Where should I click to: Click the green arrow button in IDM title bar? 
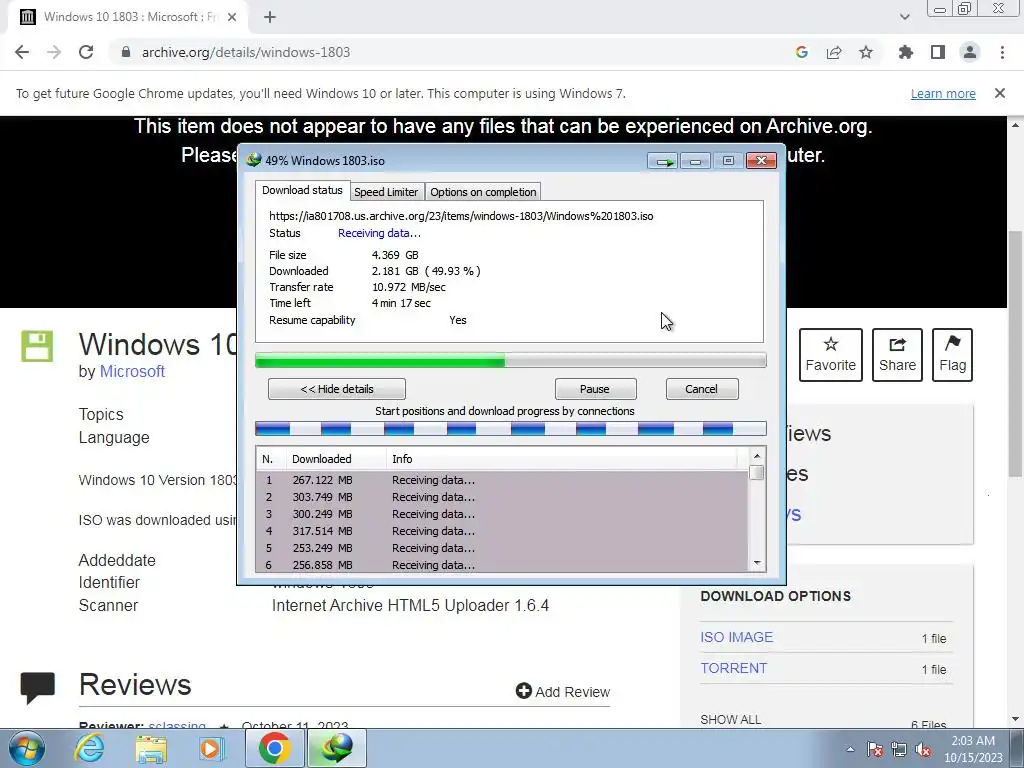[663, 161]
